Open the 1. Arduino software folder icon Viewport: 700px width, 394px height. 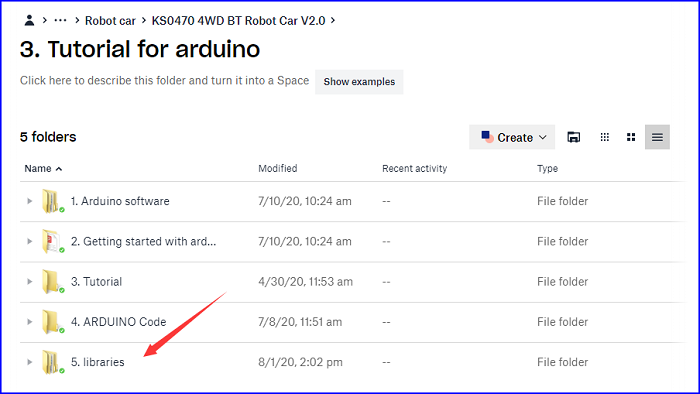click(x=52, y=201)
